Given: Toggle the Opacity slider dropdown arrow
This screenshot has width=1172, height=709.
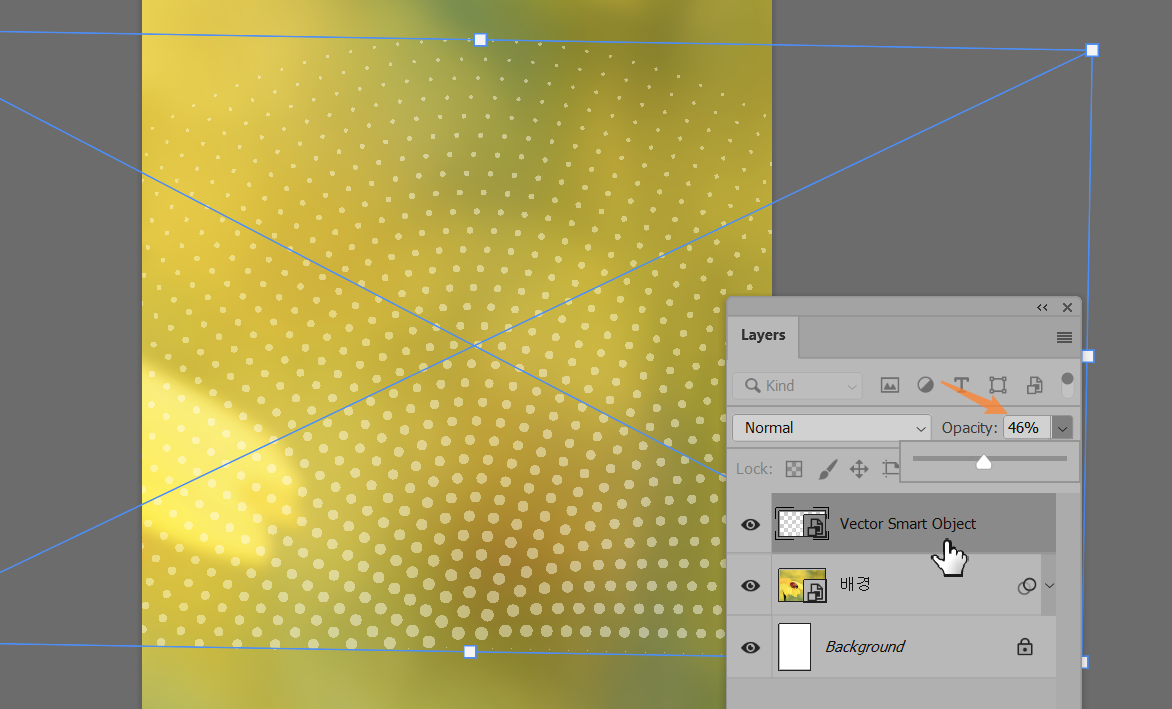Looking at the screenshot, I should click(x=1062, y=428).
